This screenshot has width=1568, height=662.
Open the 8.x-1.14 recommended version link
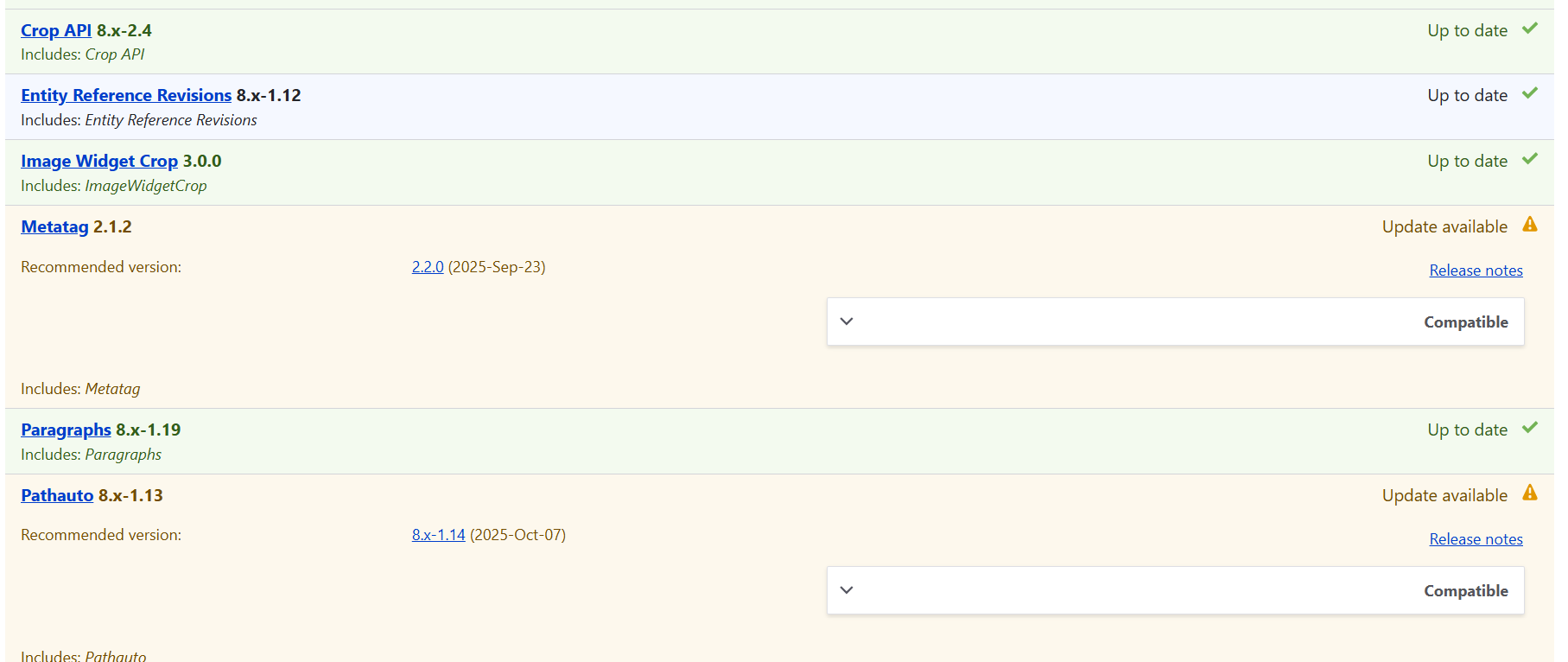[x=438, y=535]
